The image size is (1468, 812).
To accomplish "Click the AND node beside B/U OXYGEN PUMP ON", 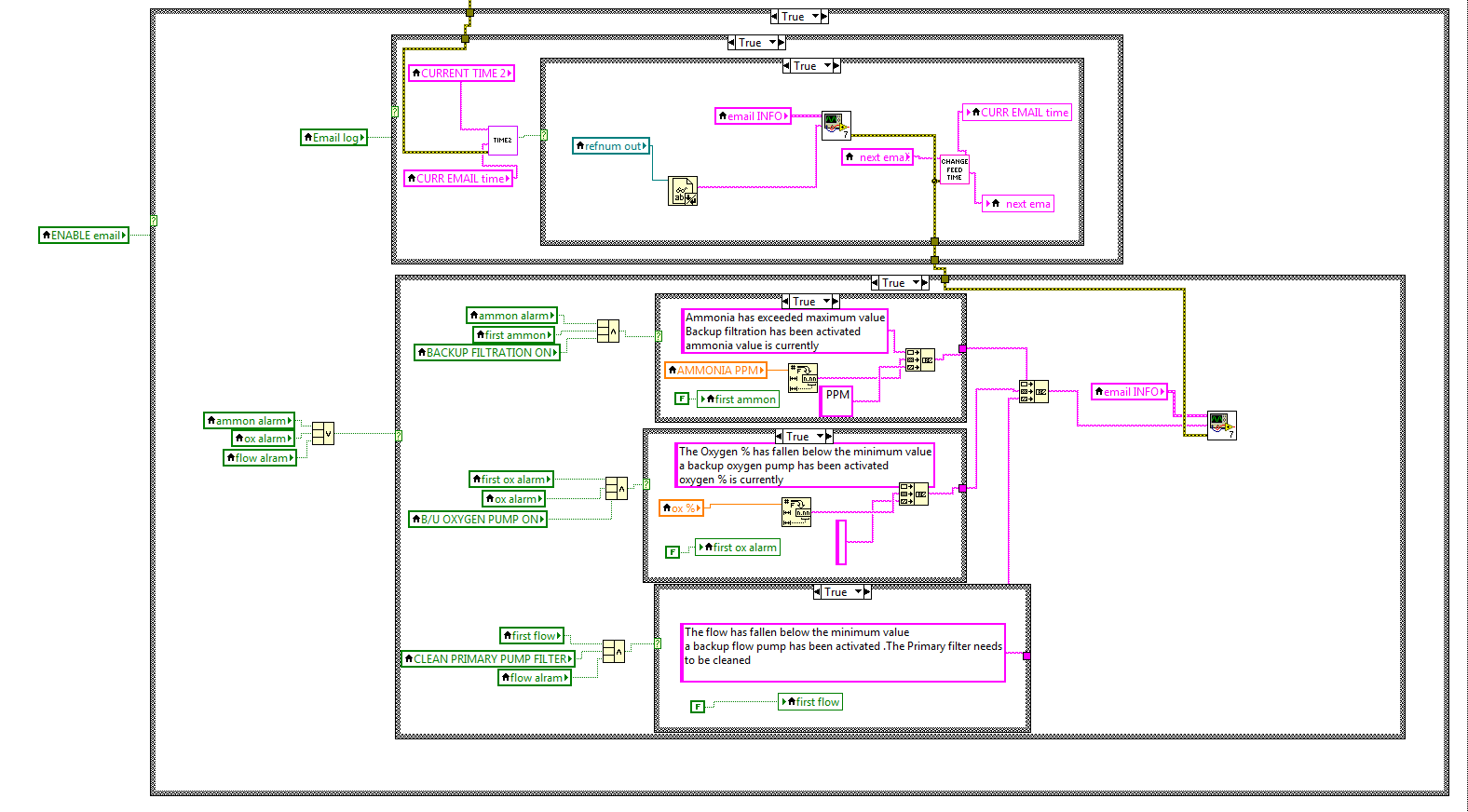I will click(616, 488).
